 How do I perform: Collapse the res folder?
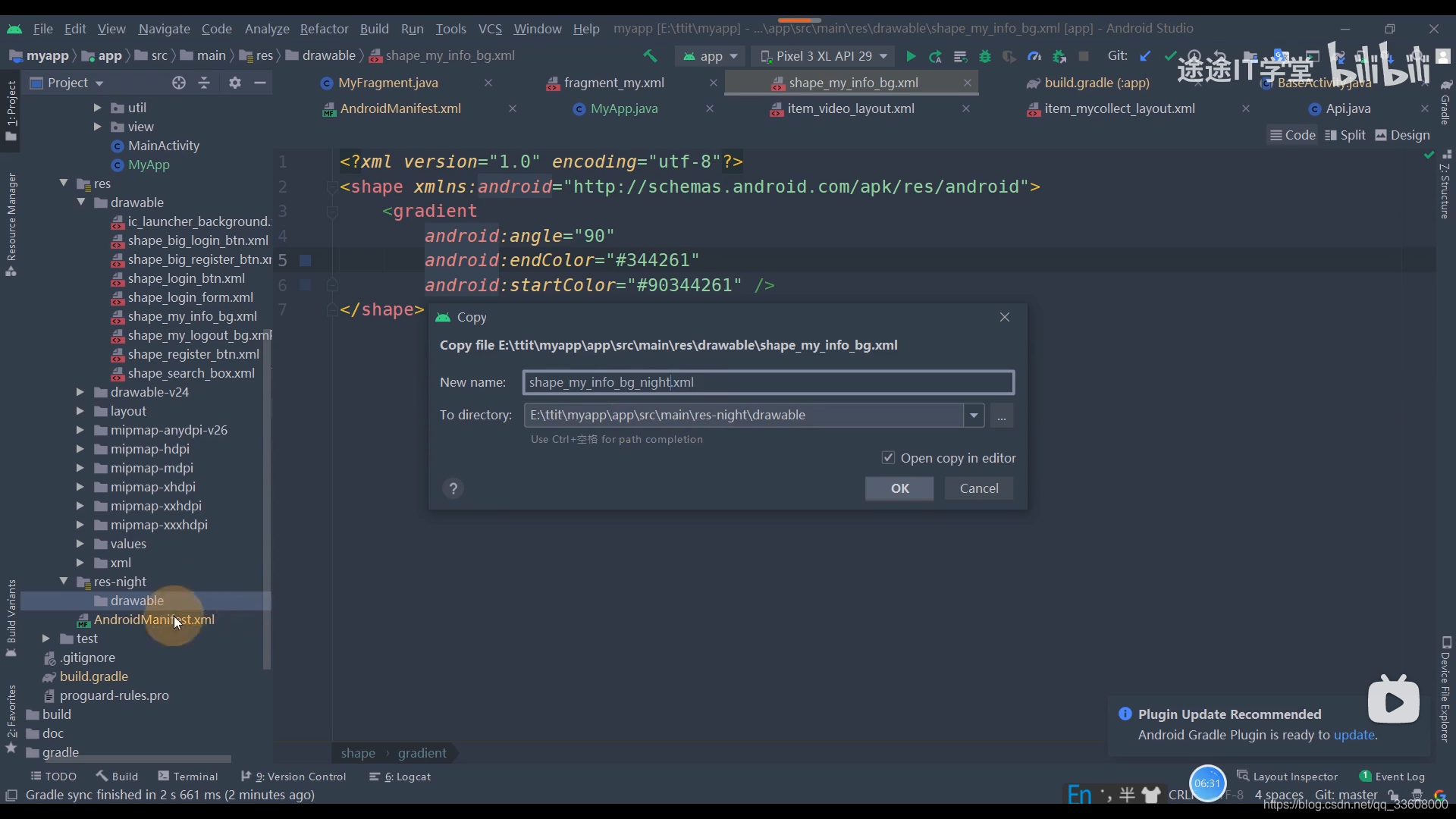point(64,183)
